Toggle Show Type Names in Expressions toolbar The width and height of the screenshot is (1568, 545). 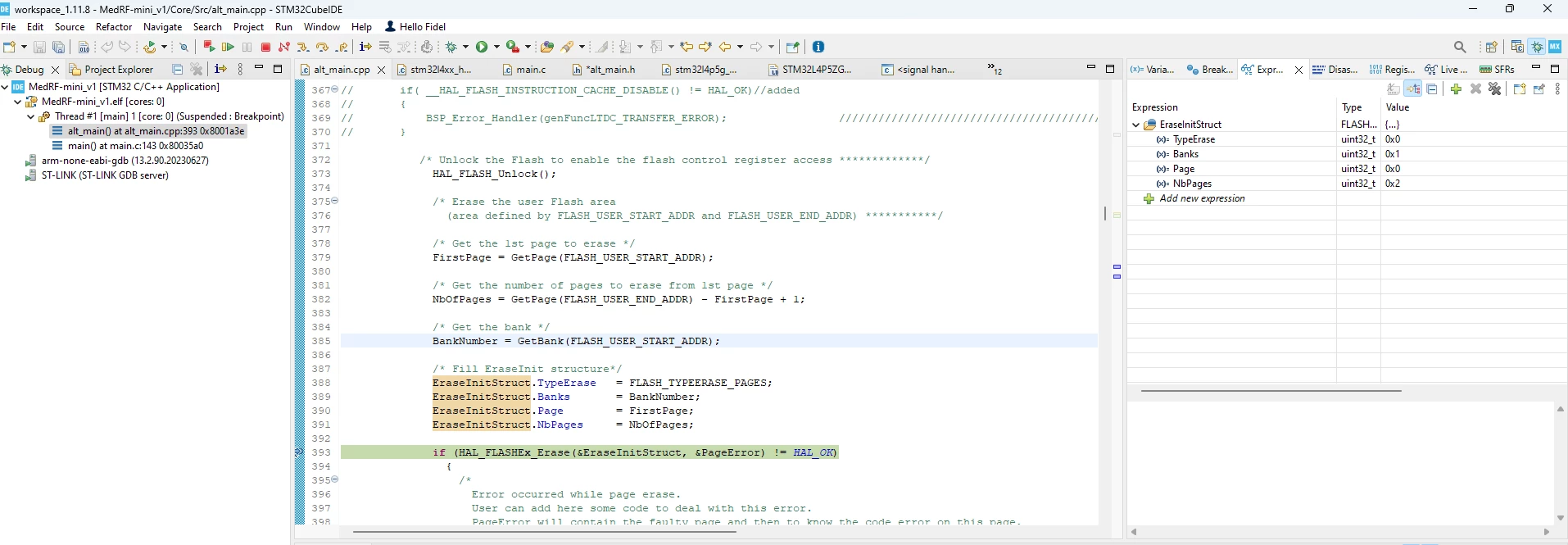click(x=1394, y=89)
